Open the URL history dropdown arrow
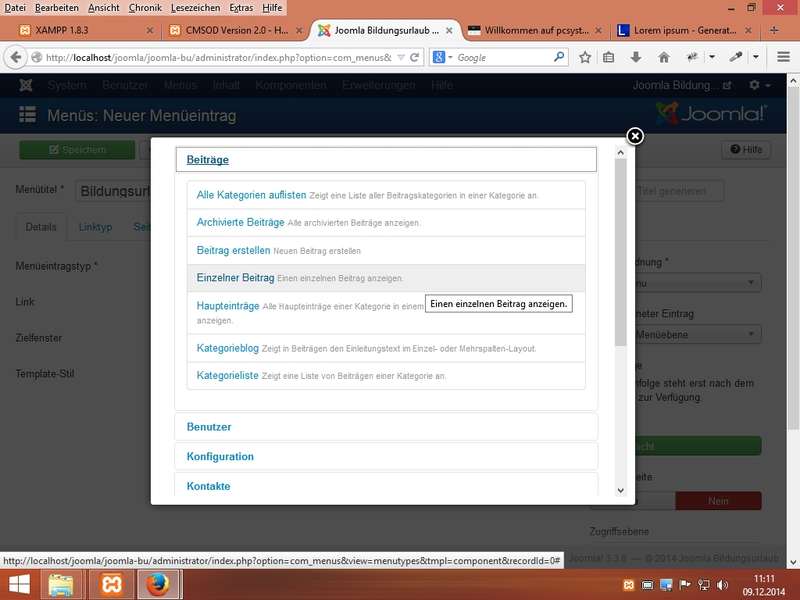This screenshot has height=600, width=800. click(401, 57)
